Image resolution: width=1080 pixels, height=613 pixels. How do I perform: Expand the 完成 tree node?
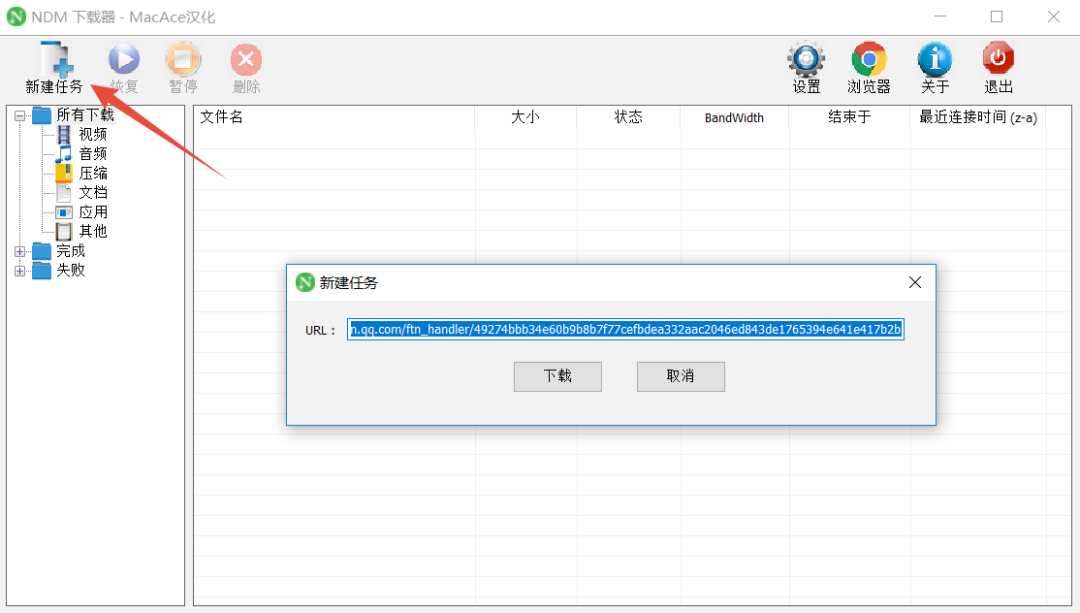pyautogui.click(x=20, y=251)
